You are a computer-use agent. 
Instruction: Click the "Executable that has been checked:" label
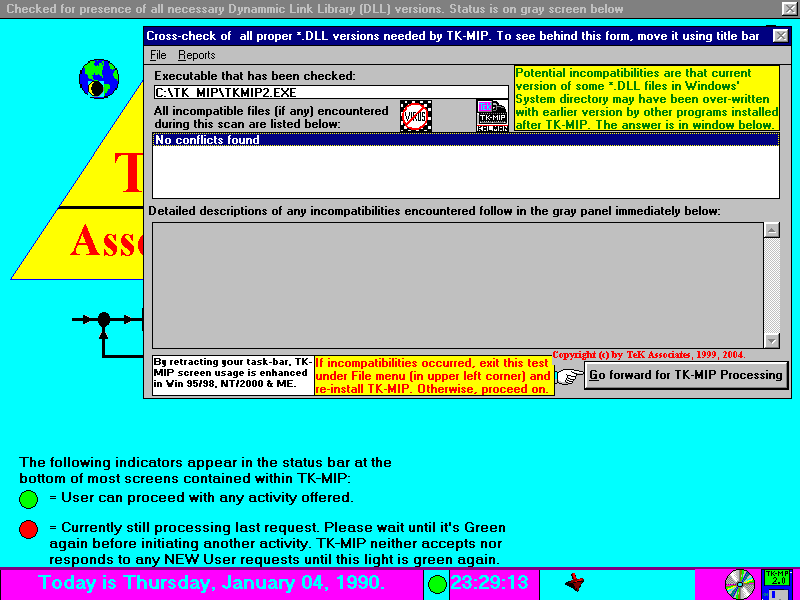pyautogui.click(x=255, y=76)
